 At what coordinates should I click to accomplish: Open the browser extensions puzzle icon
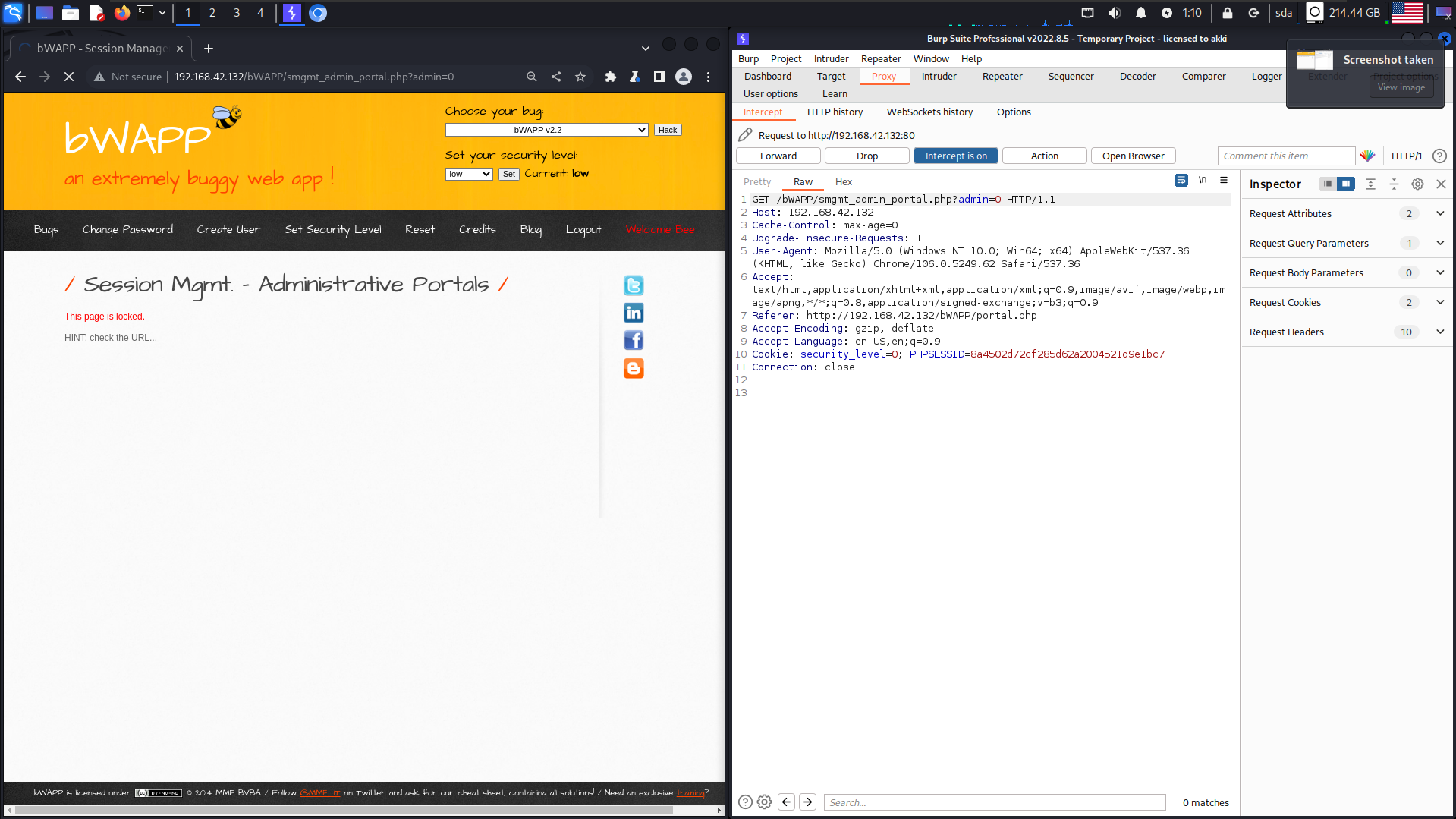pos(610,77)
